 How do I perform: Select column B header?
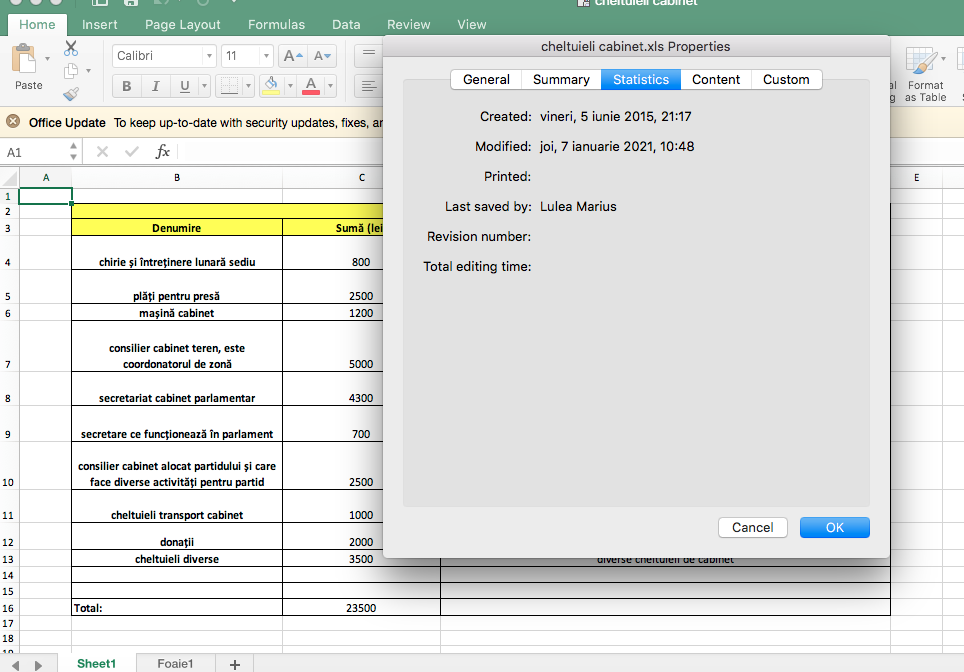pyautogui.click(x=177, y=178)
